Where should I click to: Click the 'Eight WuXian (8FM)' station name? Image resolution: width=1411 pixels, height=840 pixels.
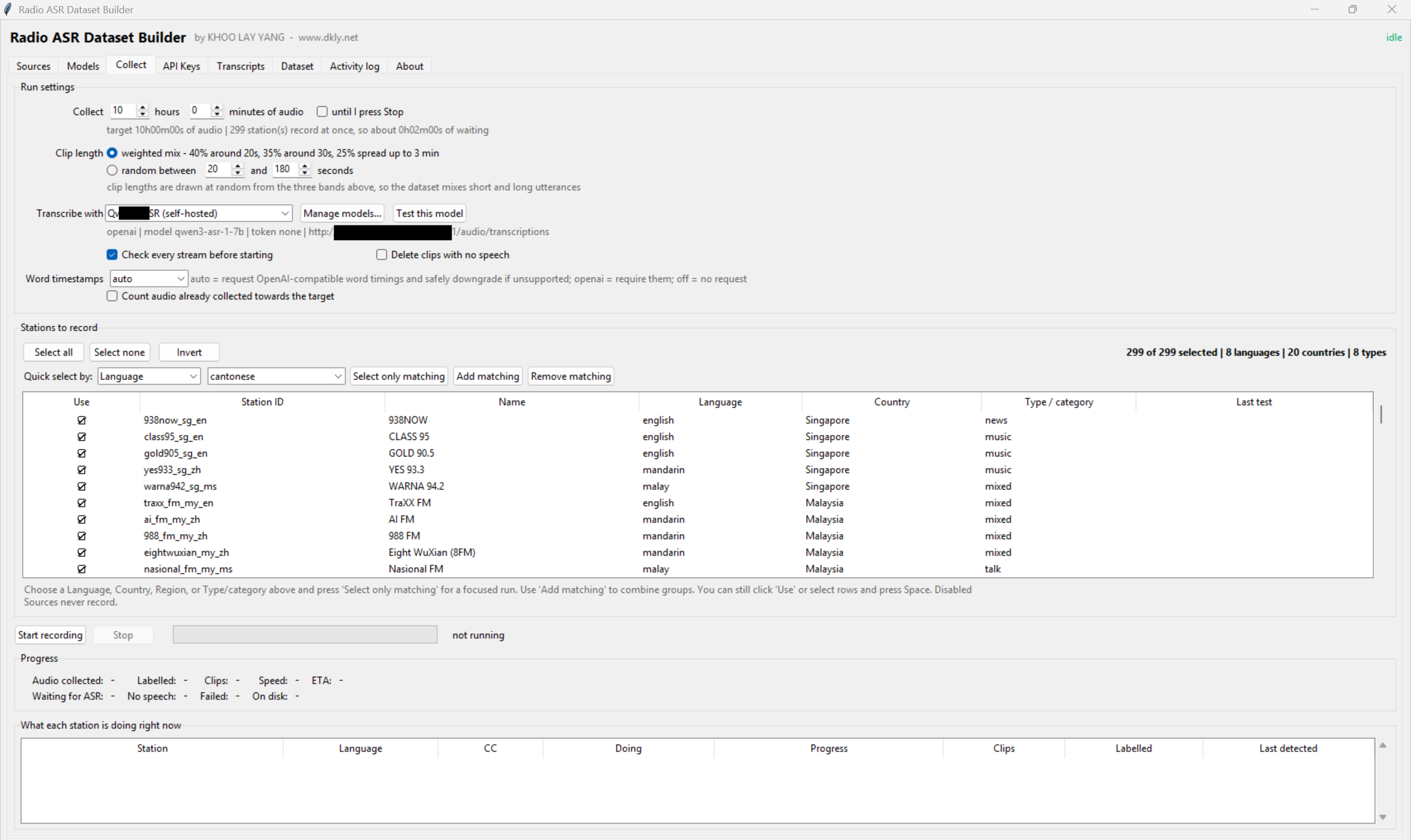coord(432,552)
